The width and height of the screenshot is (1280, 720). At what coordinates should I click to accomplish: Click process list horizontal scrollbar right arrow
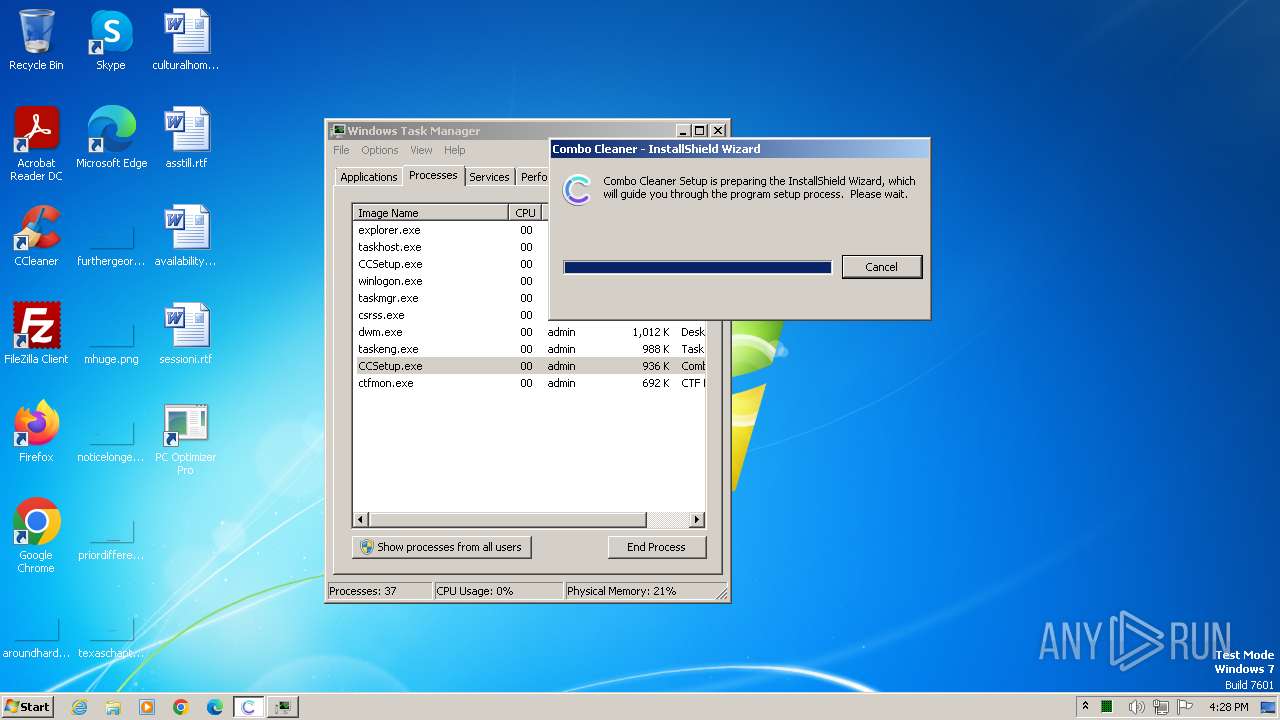coord(697,520)
